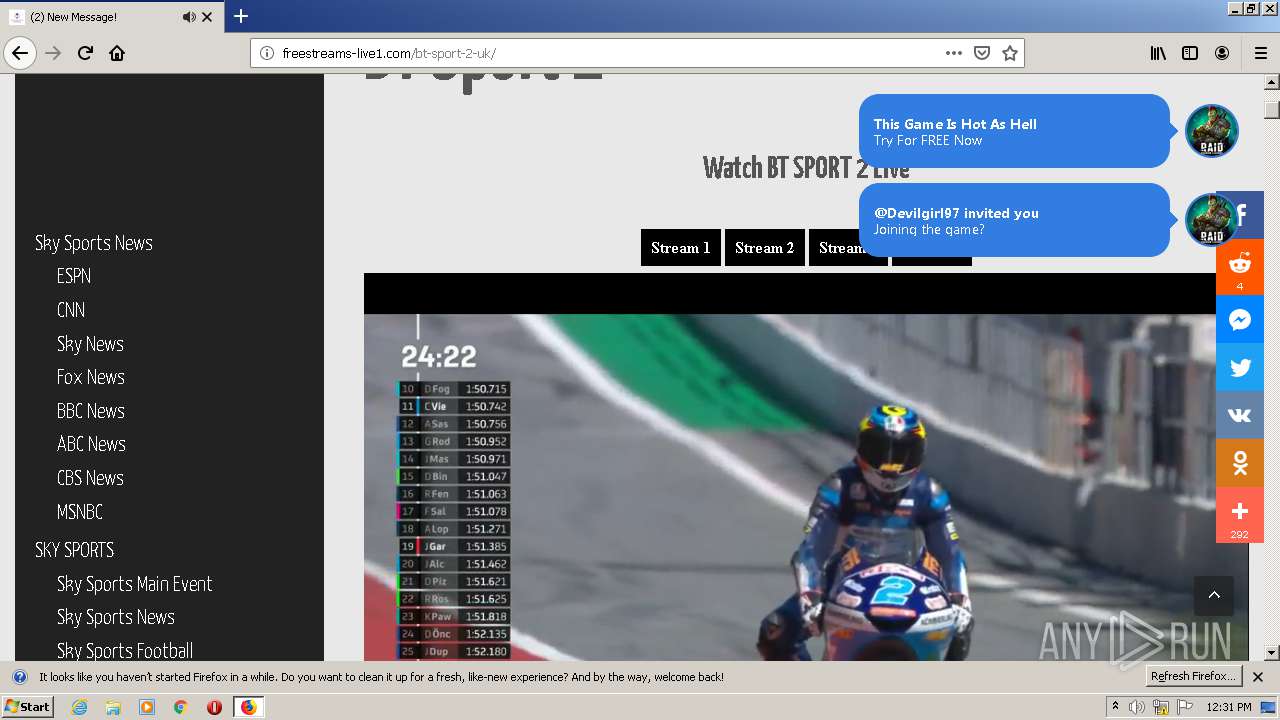Reload the current page
The image size is (1280, 720).
pyautogui.click(x=85, y=53)
